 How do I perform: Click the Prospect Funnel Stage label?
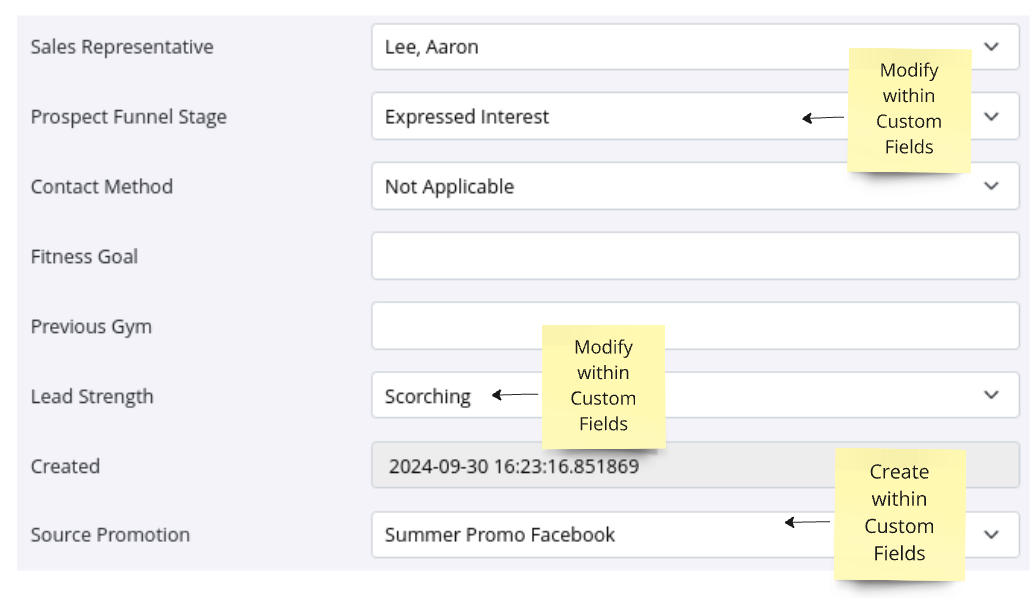[129, 117]
